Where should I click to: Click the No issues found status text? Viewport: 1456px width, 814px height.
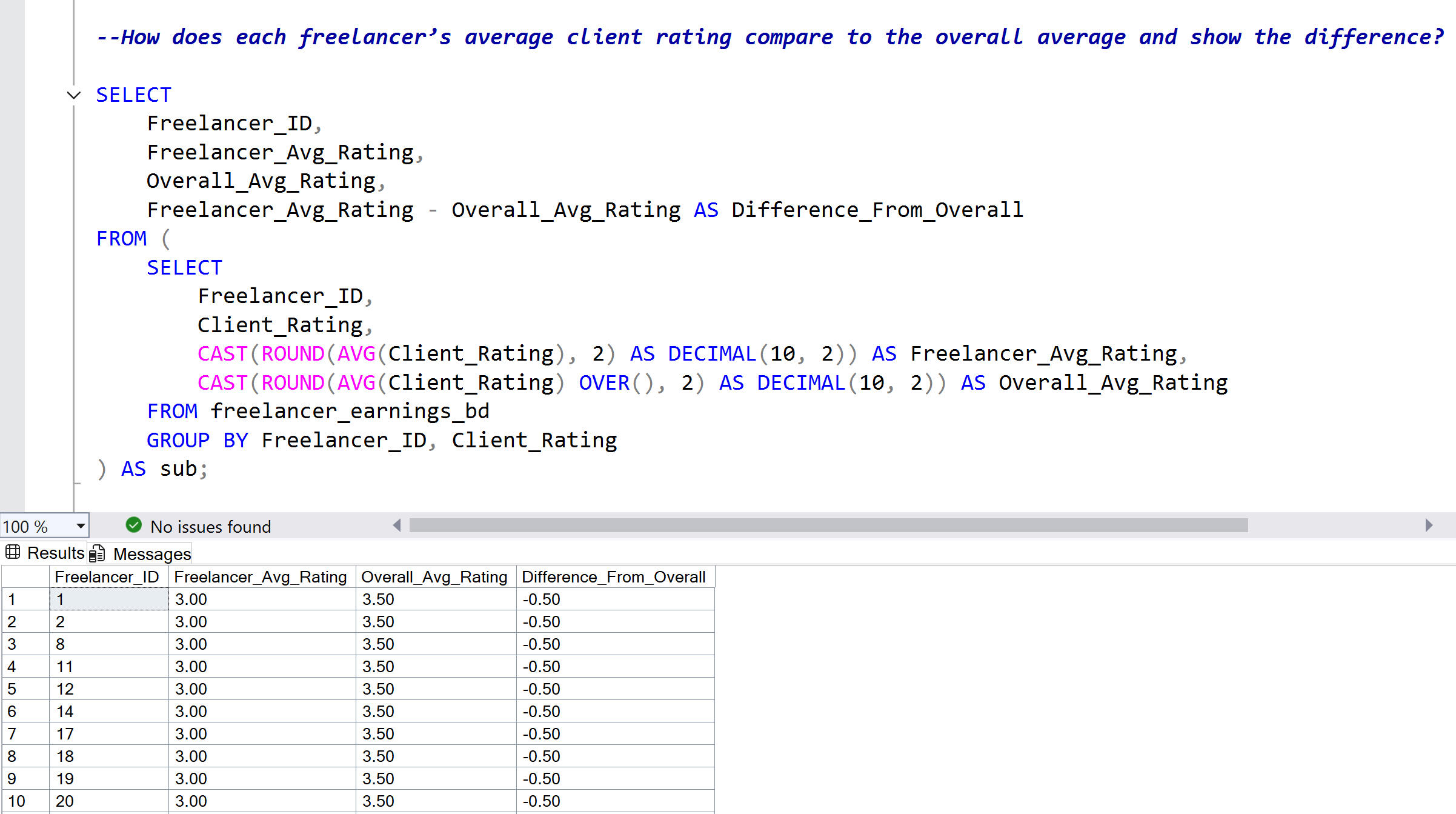coord(210,527)
